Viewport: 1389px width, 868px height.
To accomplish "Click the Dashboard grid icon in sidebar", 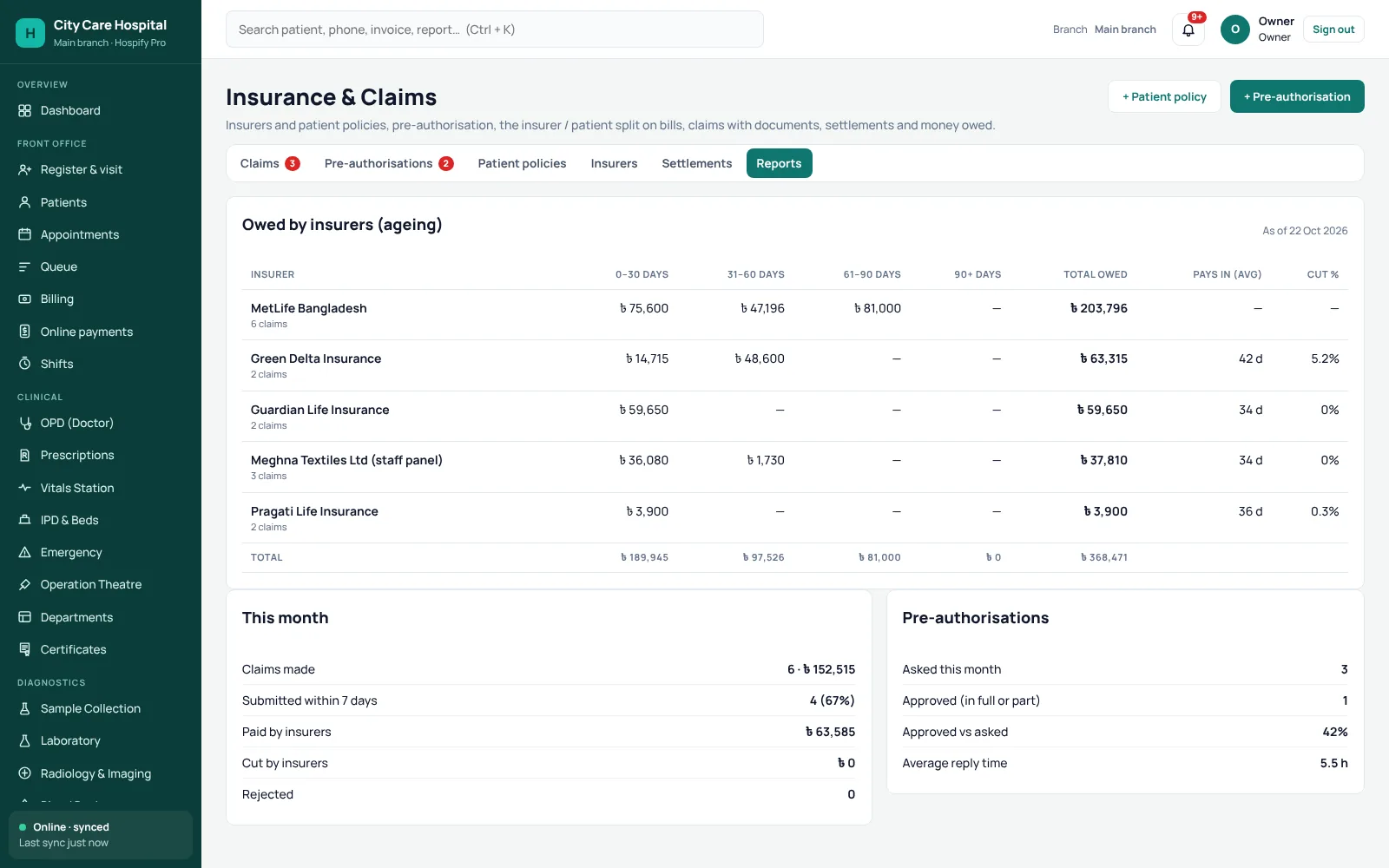I will coord(24,110).
